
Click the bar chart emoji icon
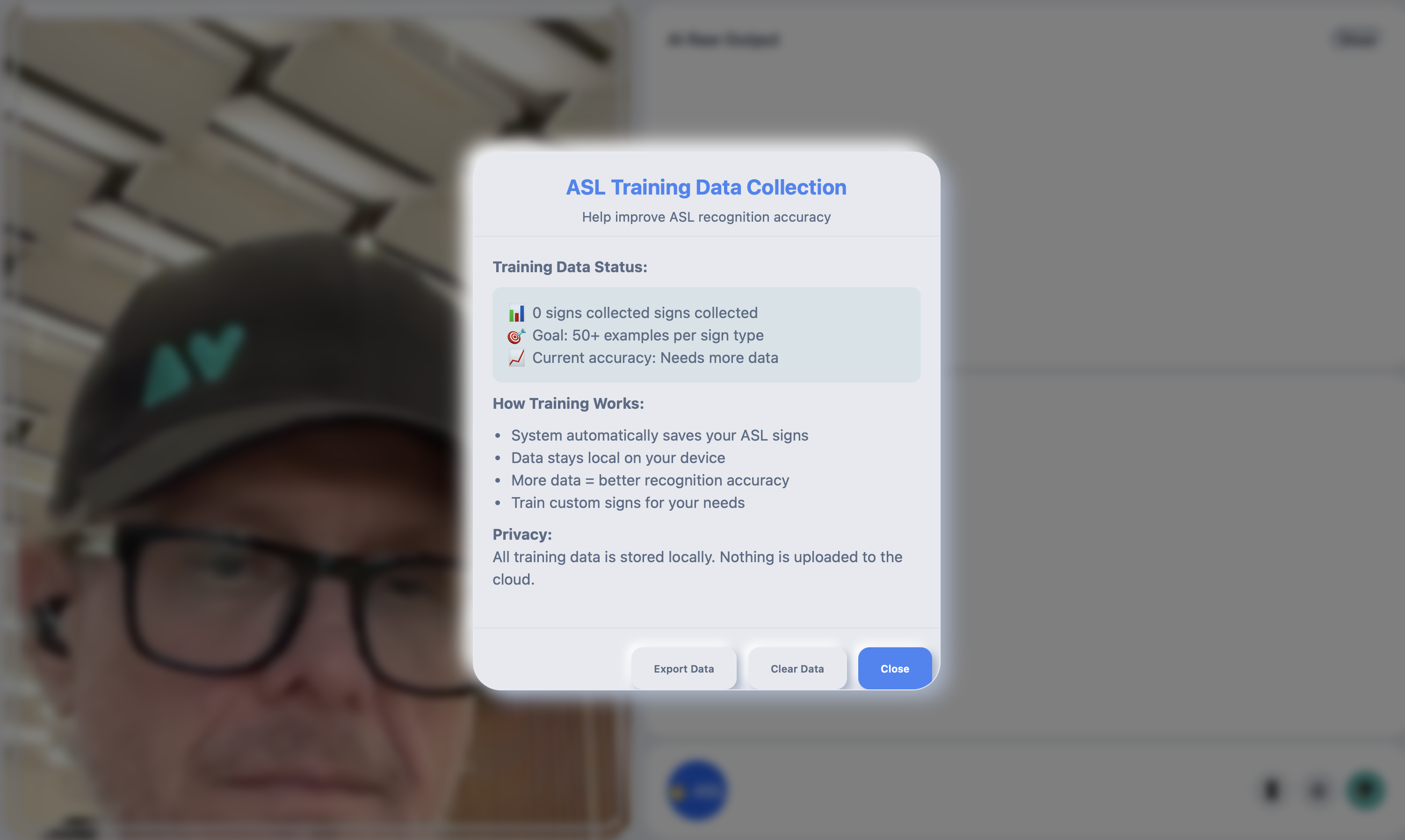[x=516, y=313]
